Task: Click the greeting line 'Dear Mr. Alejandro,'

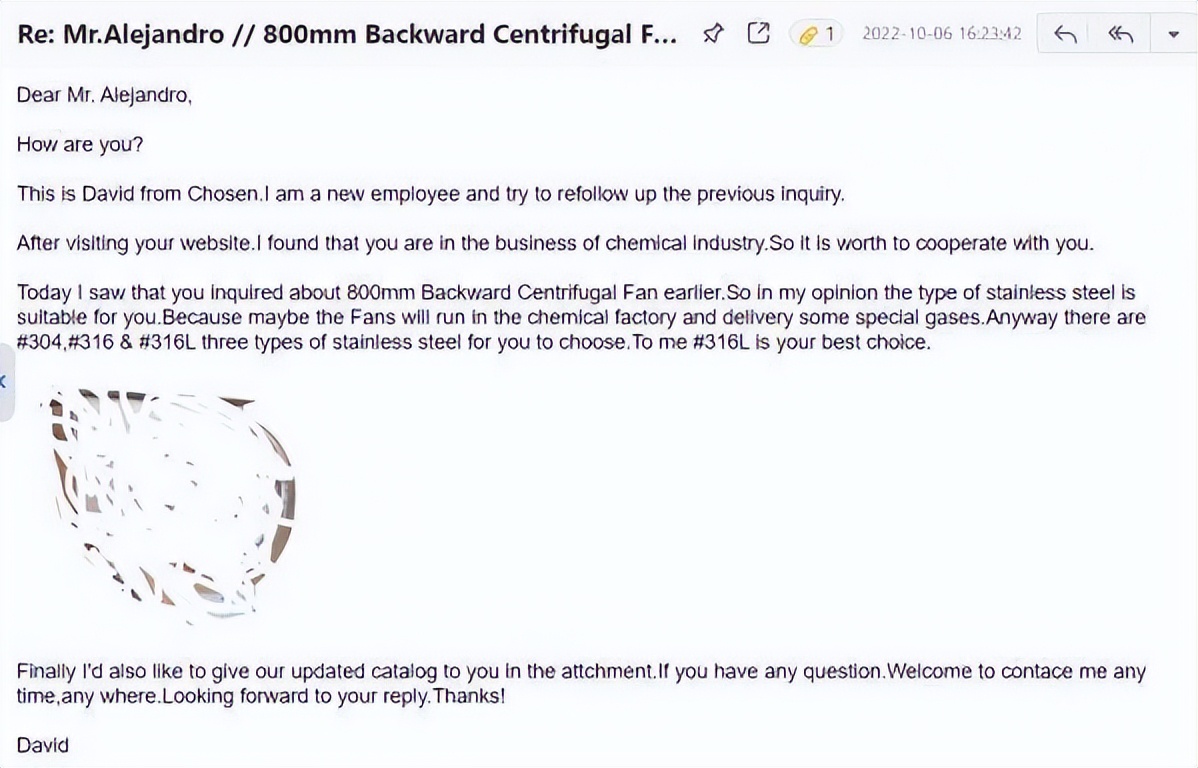Action: (x=104, y=95)
